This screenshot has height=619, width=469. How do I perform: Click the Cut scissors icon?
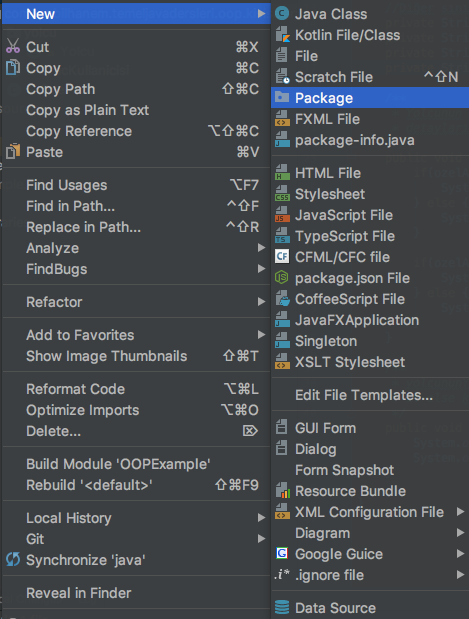click(x=13, y=47)
